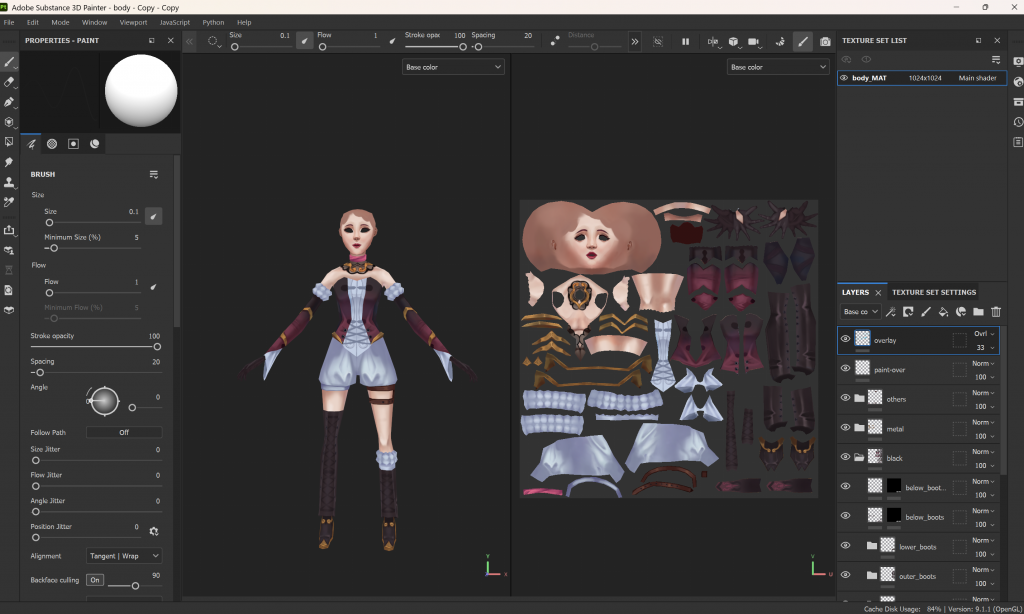The width and height of the screenshot is (1024, 614).
Task: Open Texture Set List options menu
Action: click(996, 59)
